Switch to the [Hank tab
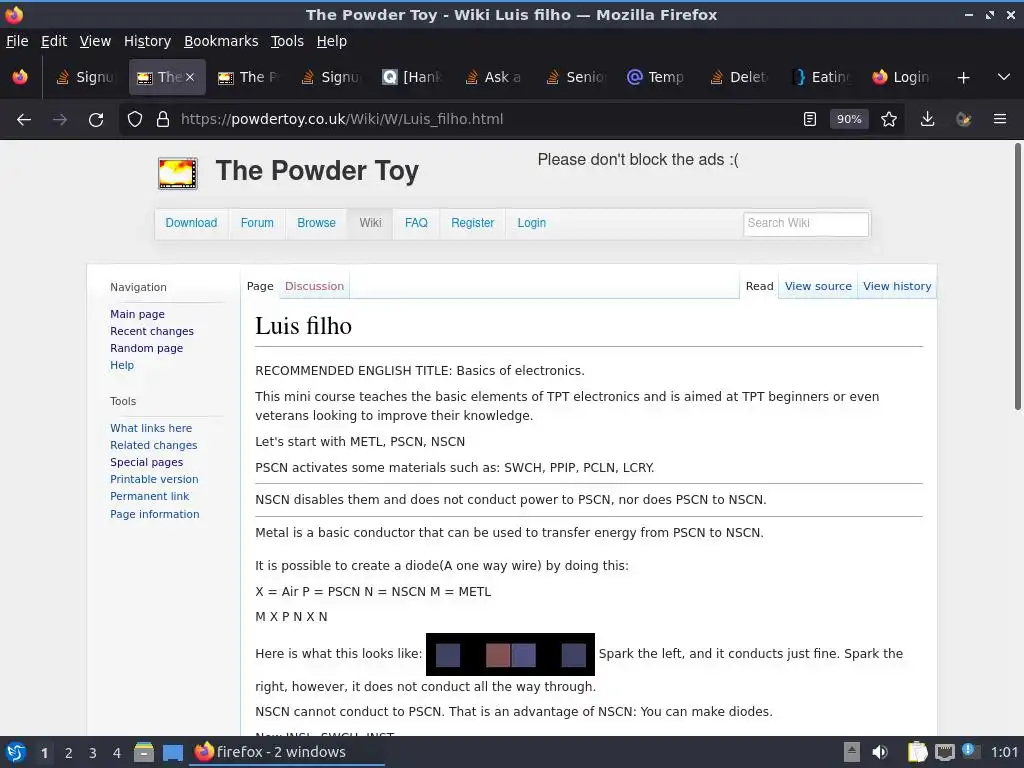 click(x=413, y=78)
